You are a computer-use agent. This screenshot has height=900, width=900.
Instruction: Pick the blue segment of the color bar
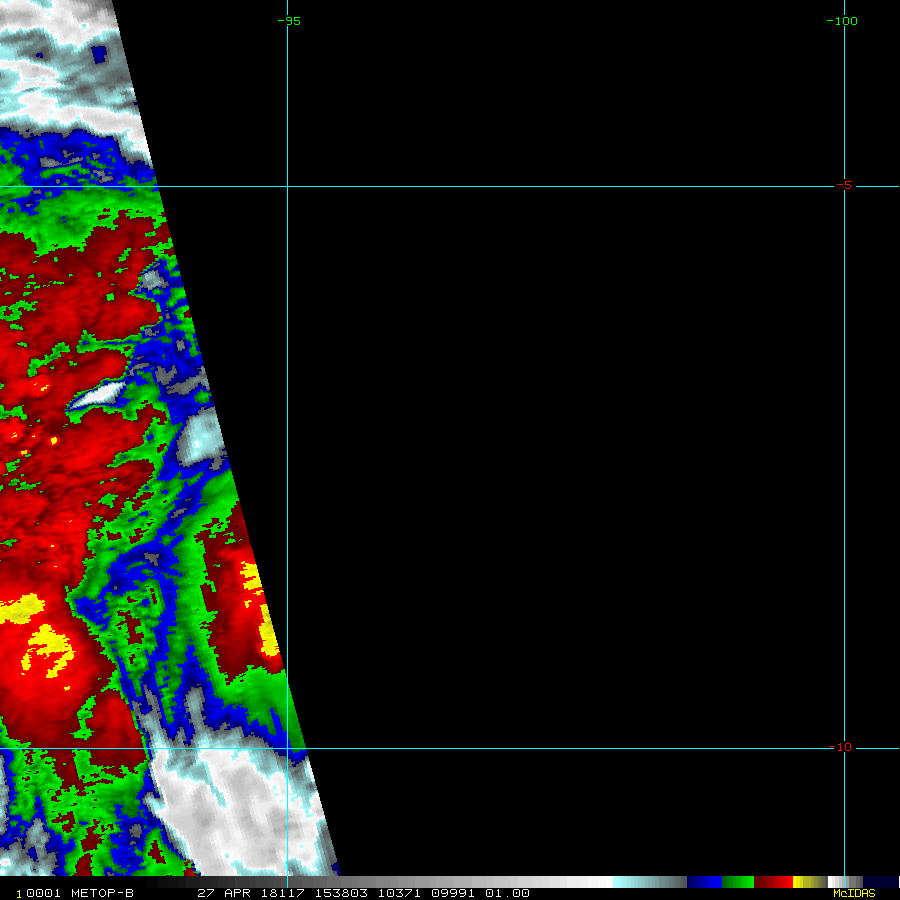(705, 882)
